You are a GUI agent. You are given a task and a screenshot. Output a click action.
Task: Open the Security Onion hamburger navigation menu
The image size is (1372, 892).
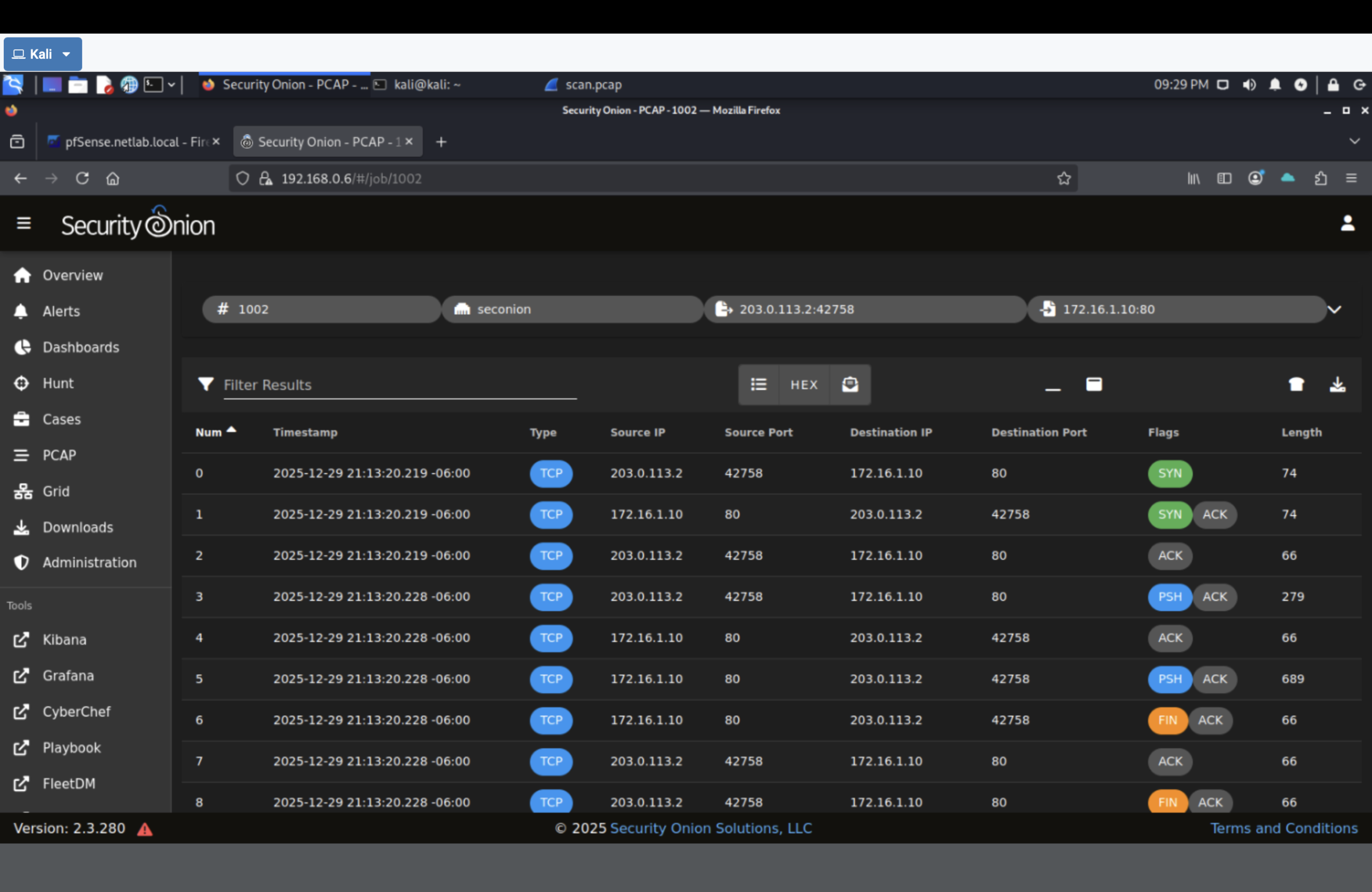[x=24, y=223]
